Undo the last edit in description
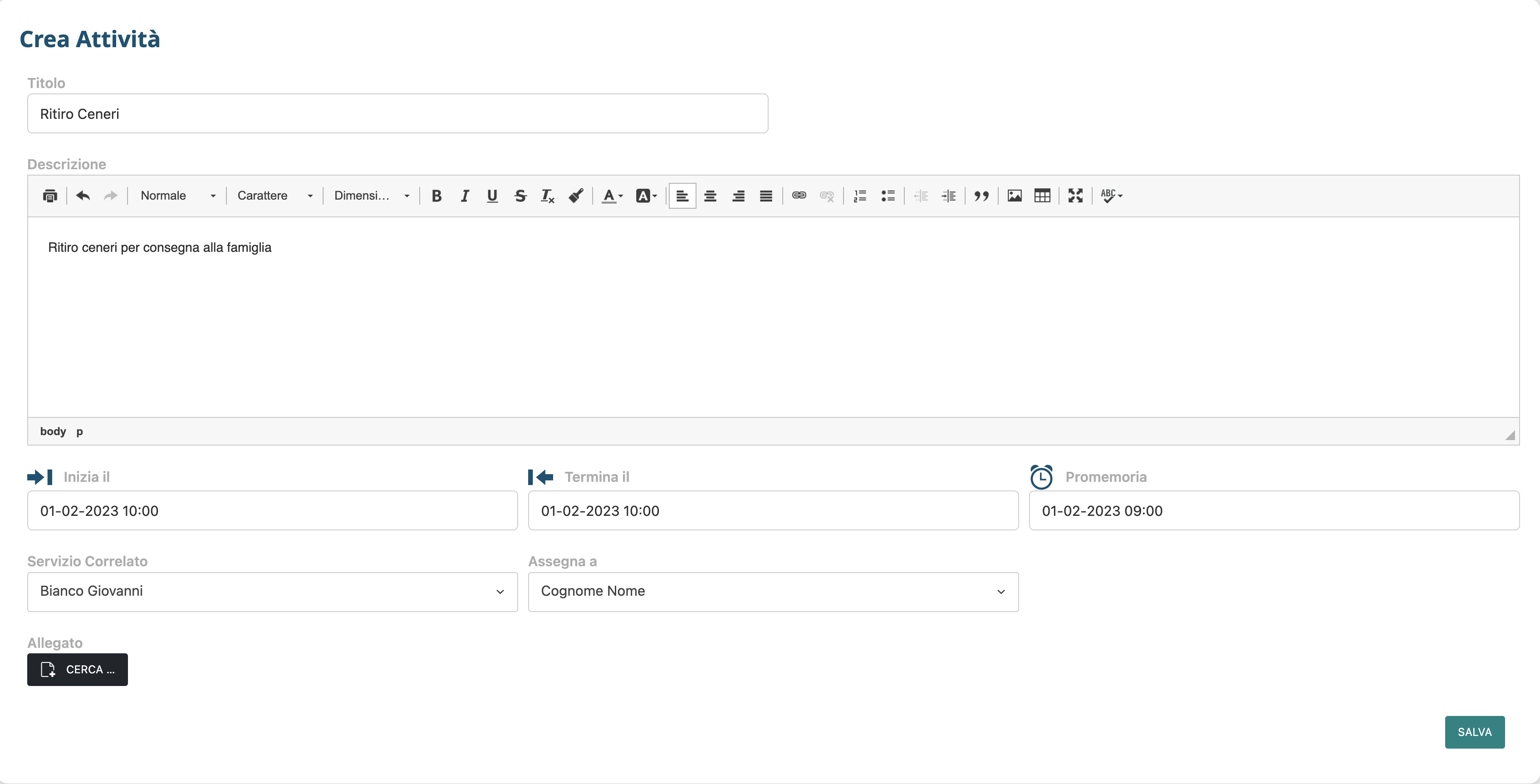Screen dimensions: 1540x784 (x=83, y=196)
